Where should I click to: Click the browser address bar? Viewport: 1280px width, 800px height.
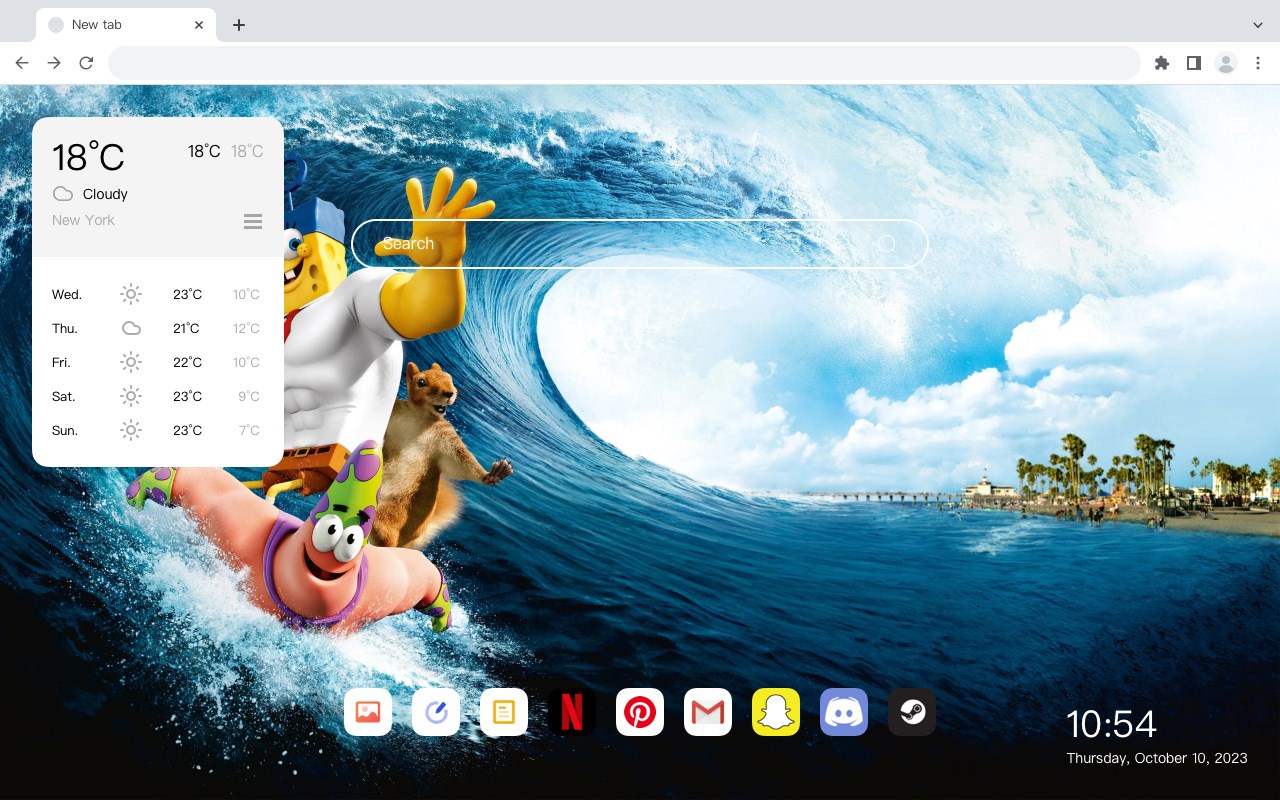(624, 63)
